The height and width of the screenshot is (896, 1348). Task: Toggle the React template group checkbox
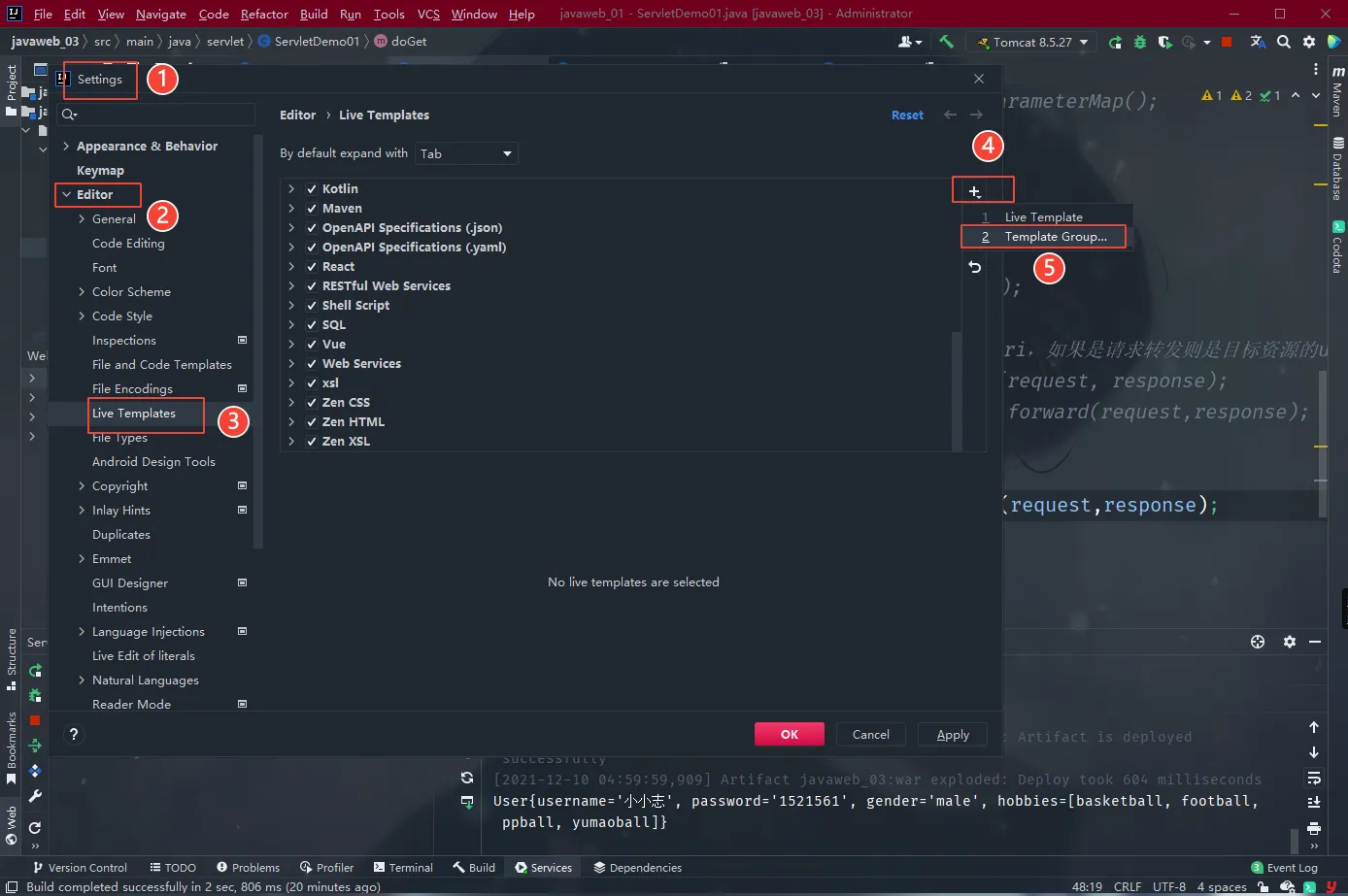click(312, 267)
